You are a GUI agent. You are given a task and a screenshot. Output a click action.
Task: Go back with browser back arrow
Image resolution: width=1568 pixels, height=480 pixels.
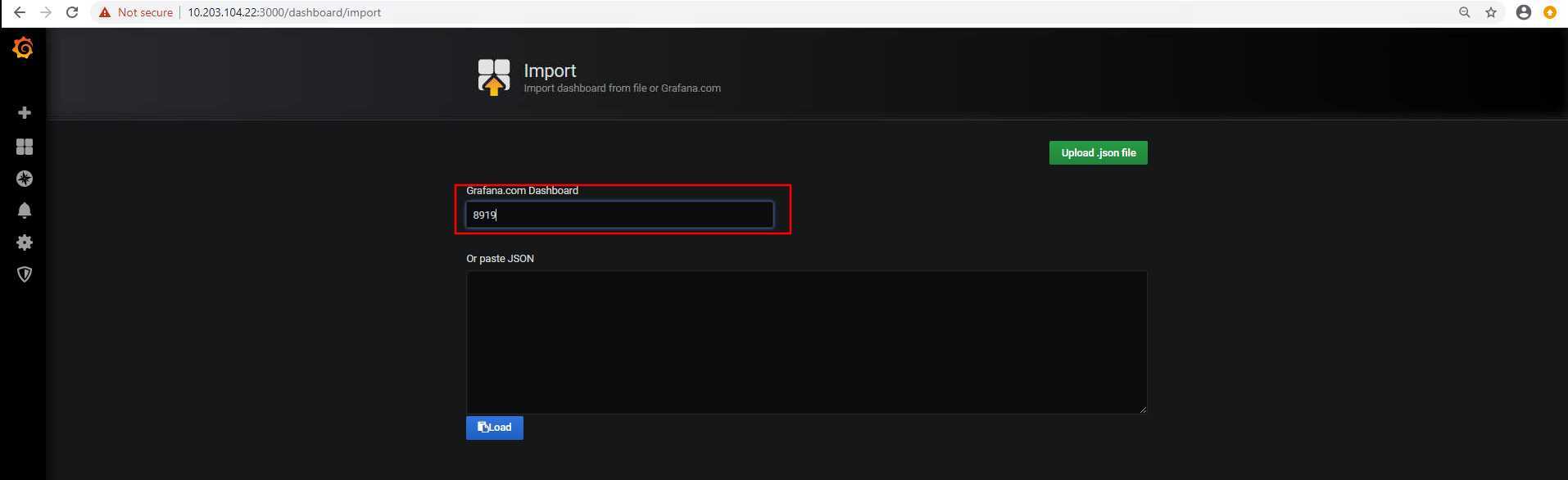click(20, 12)
